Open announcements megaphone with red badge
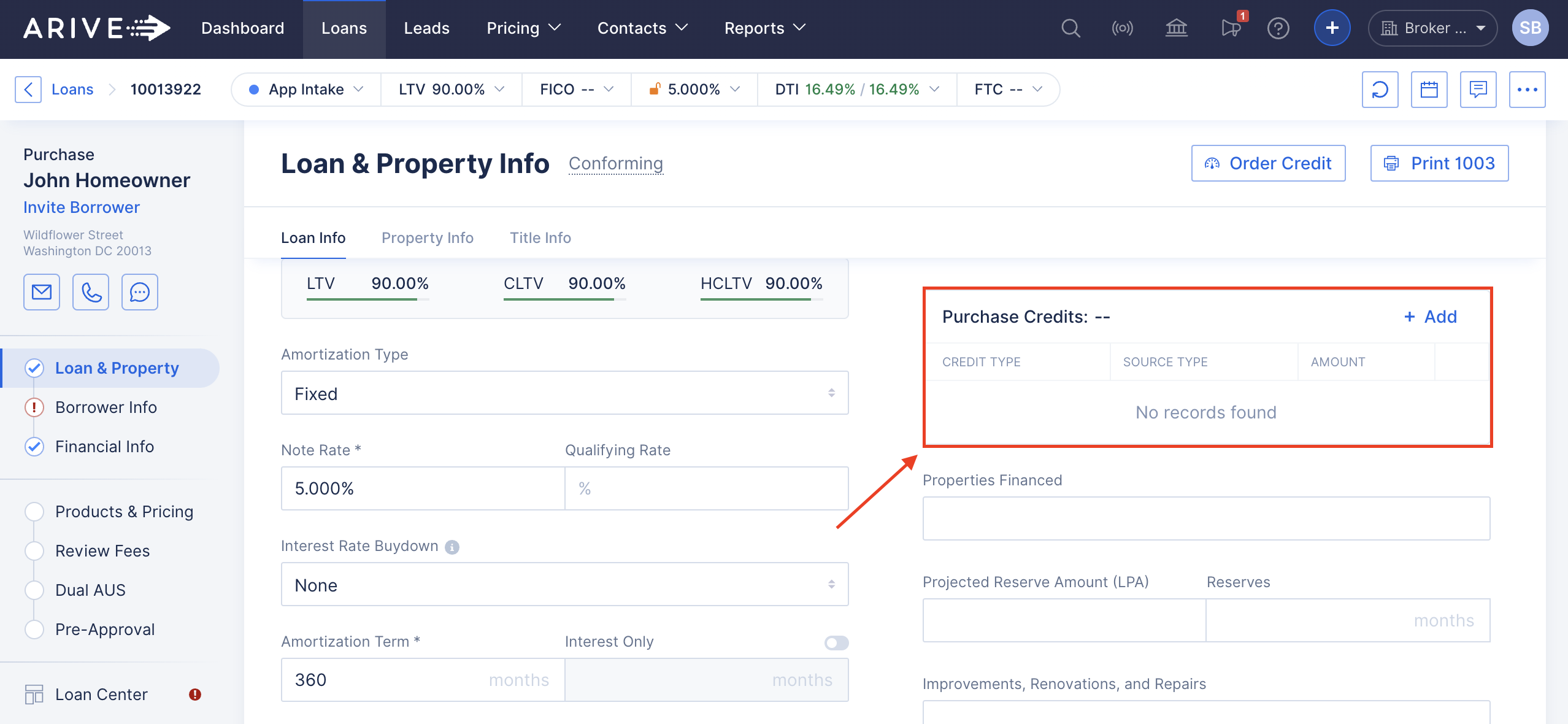Viewport: 1568px width, 724px height. coord(1231,28)
